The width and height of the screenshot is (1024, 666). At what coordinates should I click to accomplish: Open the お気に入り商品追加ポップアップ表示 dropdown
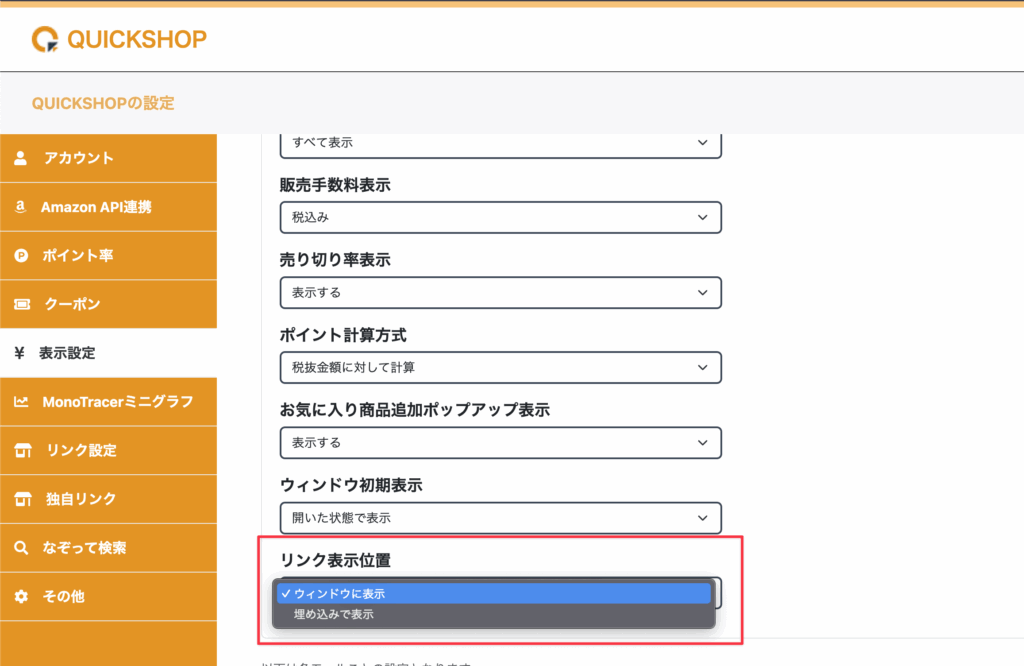[x=501, y=443]
